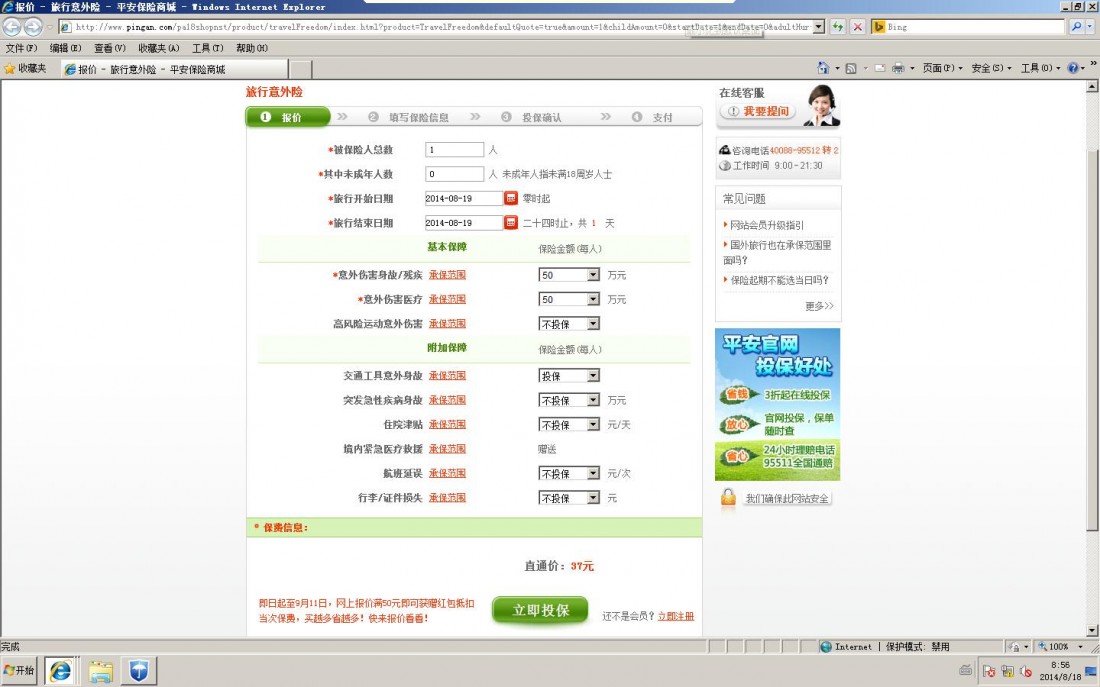Open 承保范围 link for 航班延误
The height and width of the screenshot is (687, 1100).
pyautogui.click(x=447, y=474)
